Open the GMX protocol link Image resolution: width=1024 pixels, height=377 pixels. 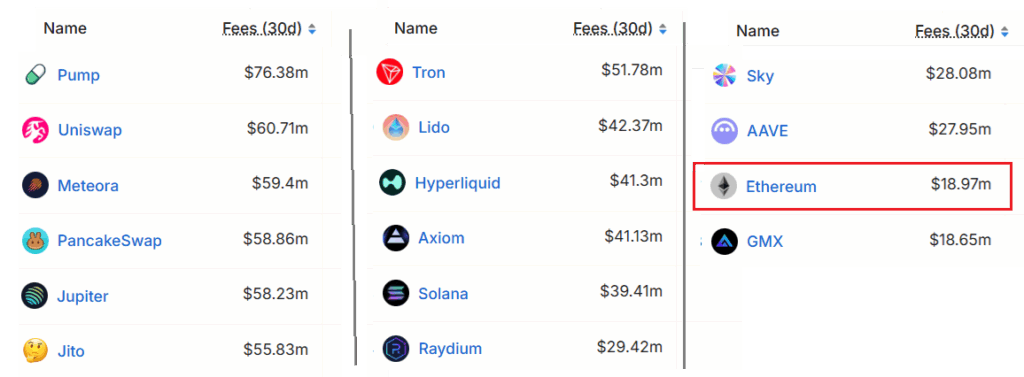[765, 242]
